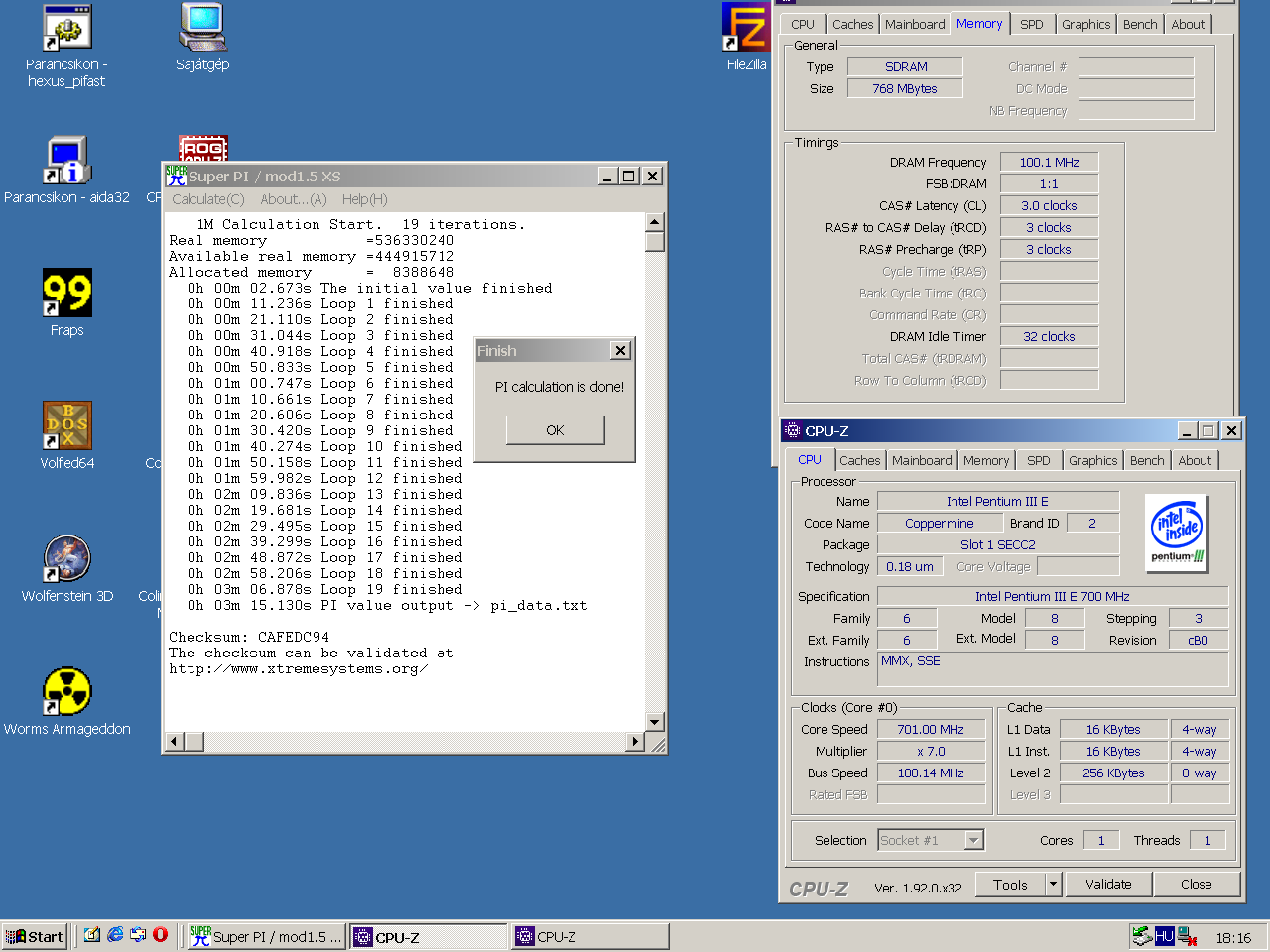Expand the Tools dropdown arrow in CPU-Z
This screenshot has height=952, width=1270.
point(1054,884)
